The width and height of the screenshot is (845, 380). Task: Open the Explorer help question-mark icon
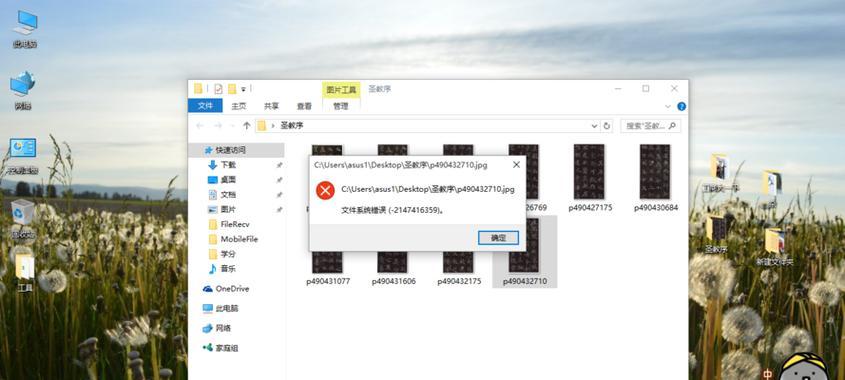pos(681,106)
